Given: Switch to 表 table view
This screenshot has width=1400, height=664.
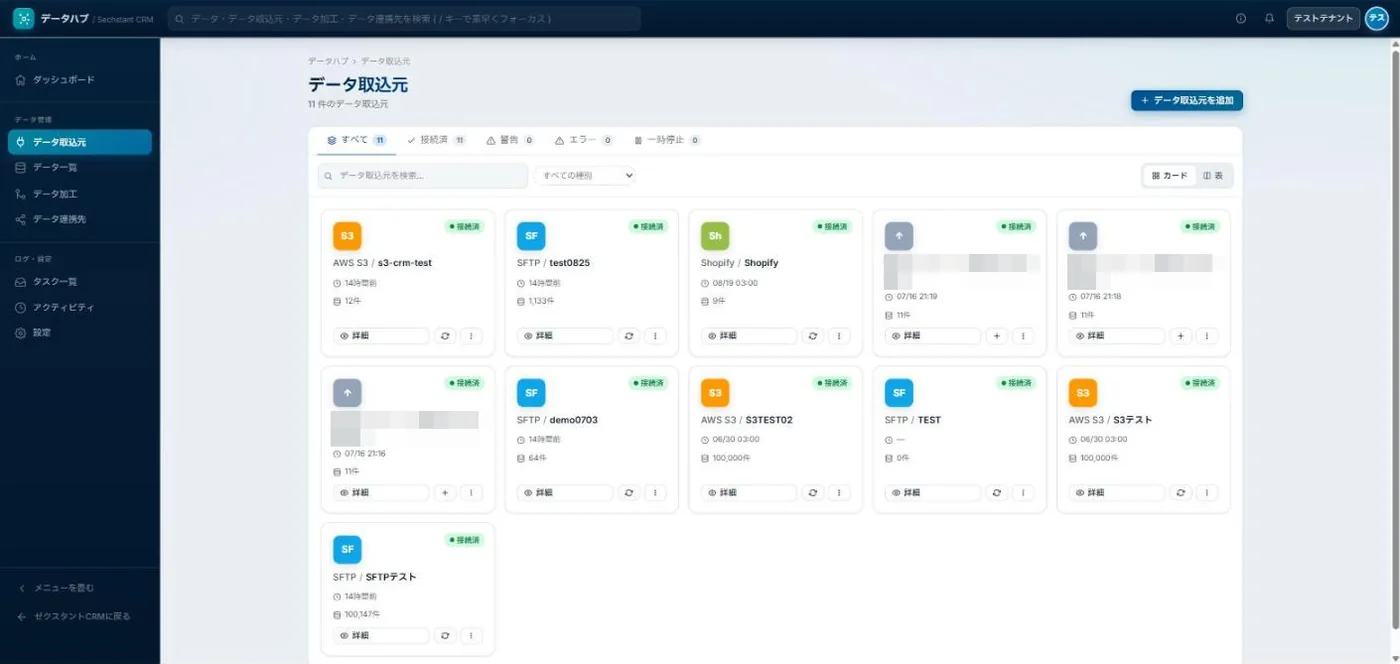Looking at the screenshot, I should tap(1213, 176).
